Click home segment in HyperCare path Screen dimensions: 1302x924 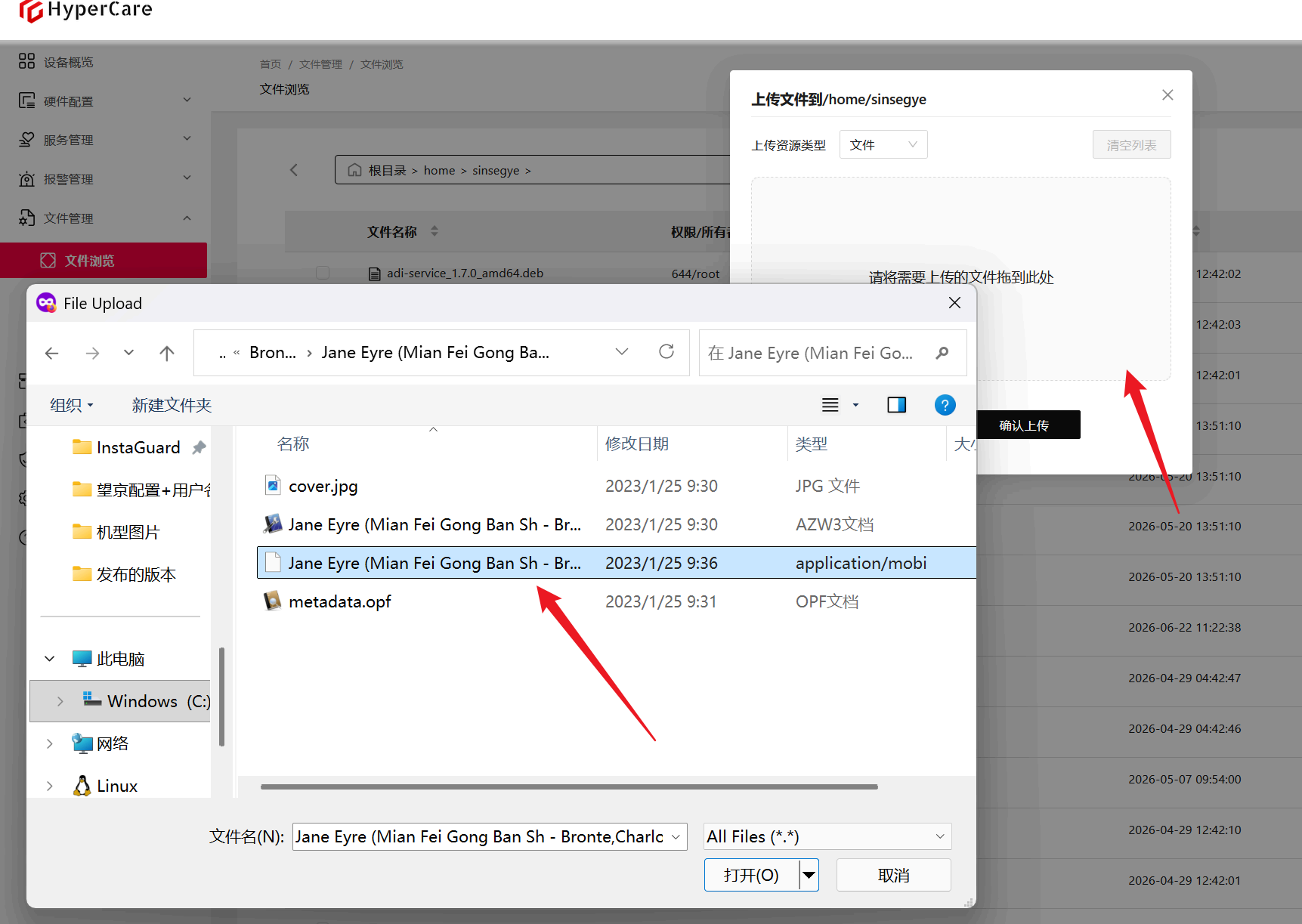(x=439, y=170)
